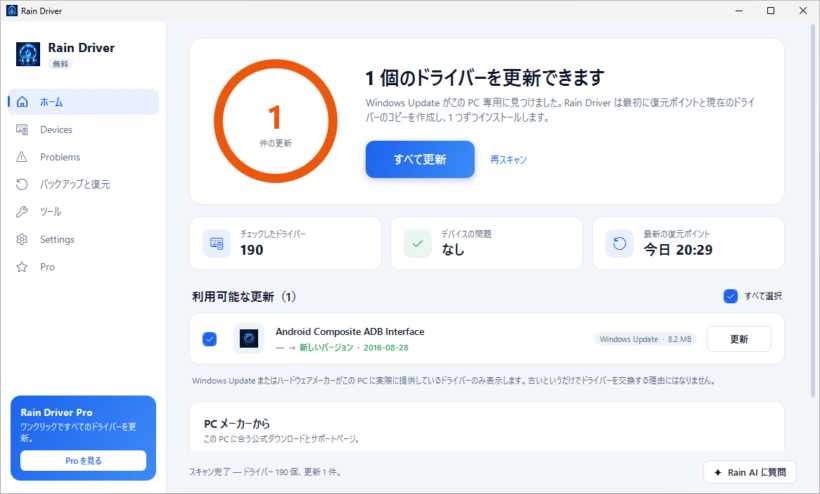Image resolution: width=820 pixels, height=494 pixels.
Task: Click the 新しいバージョン 2016-08-28 text
Action: 354,348
